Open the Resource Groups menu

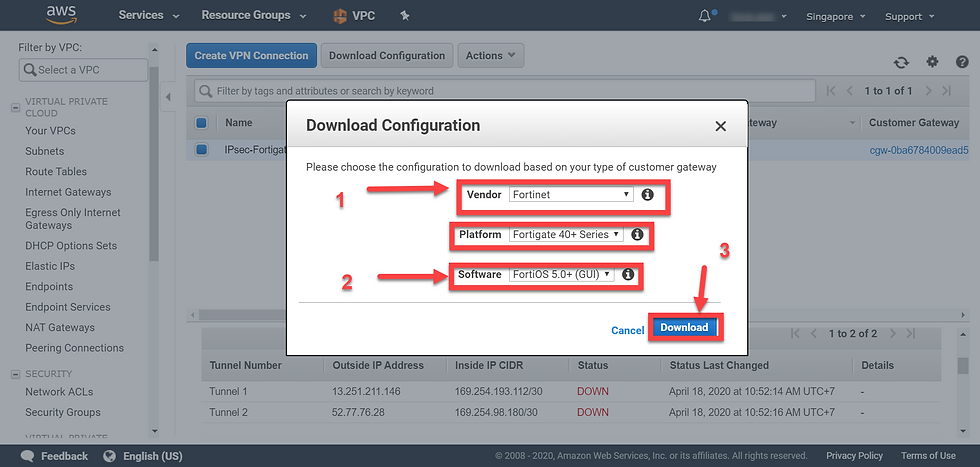tap(254, 15)
